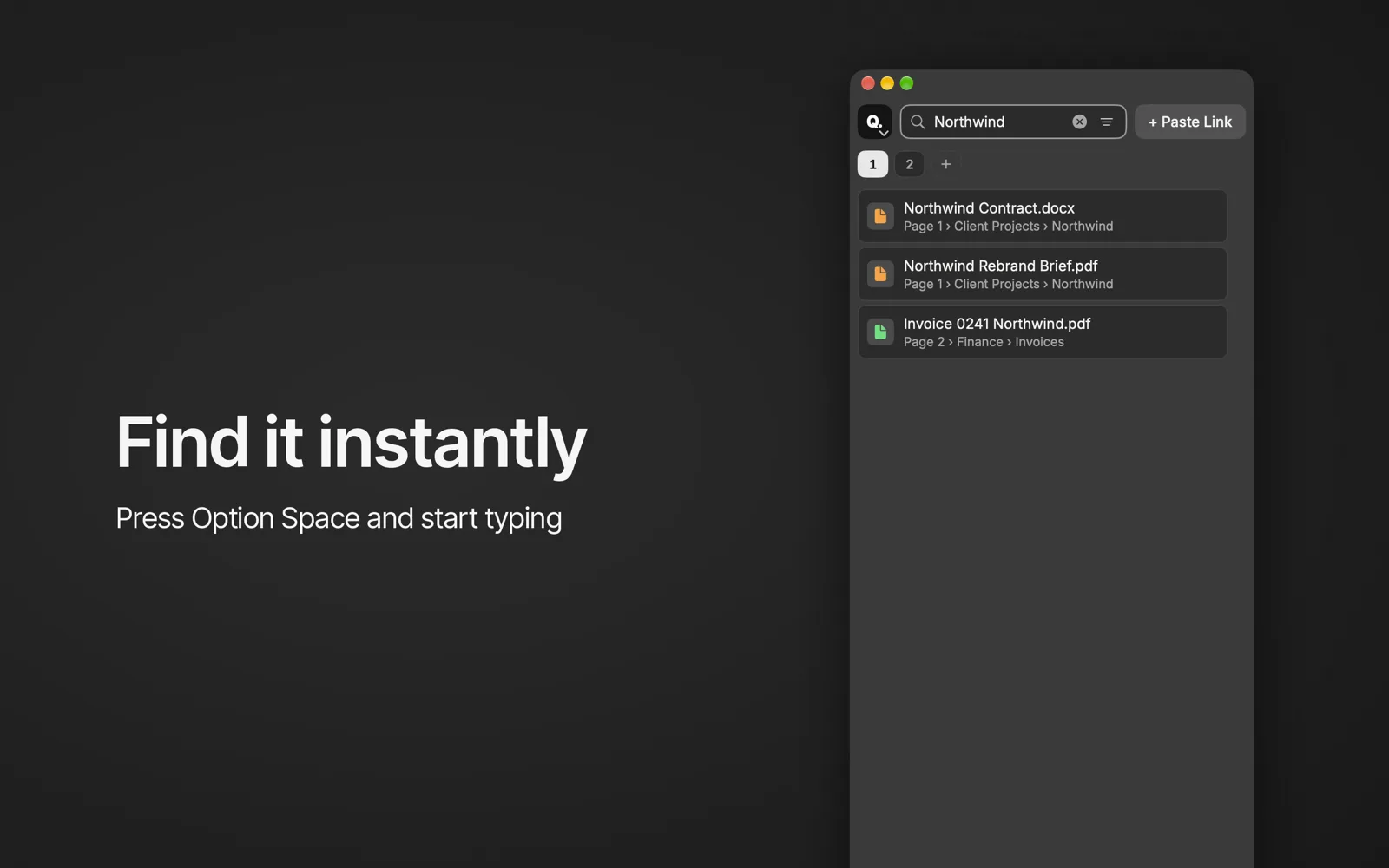Open the Northwind Contract.docx result
Screen dimensions: 1389x868
click(1042, 216)
